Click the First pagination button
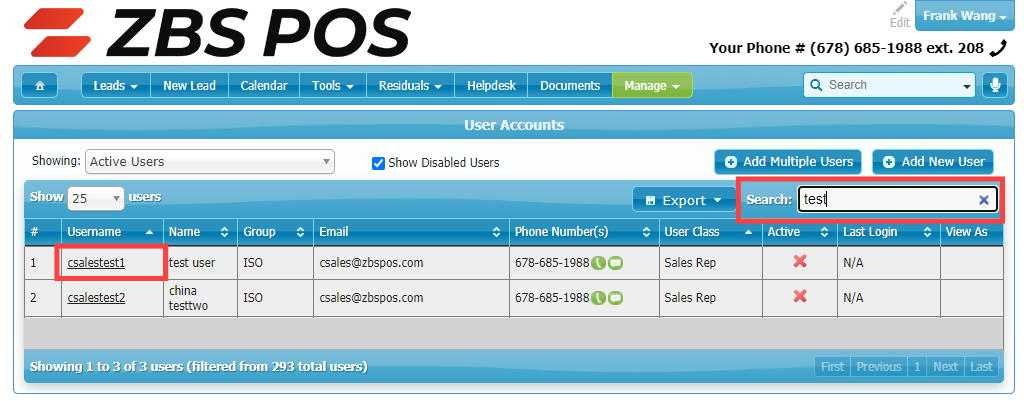This screenshot has height=401, width=1024. click(833, 367)
